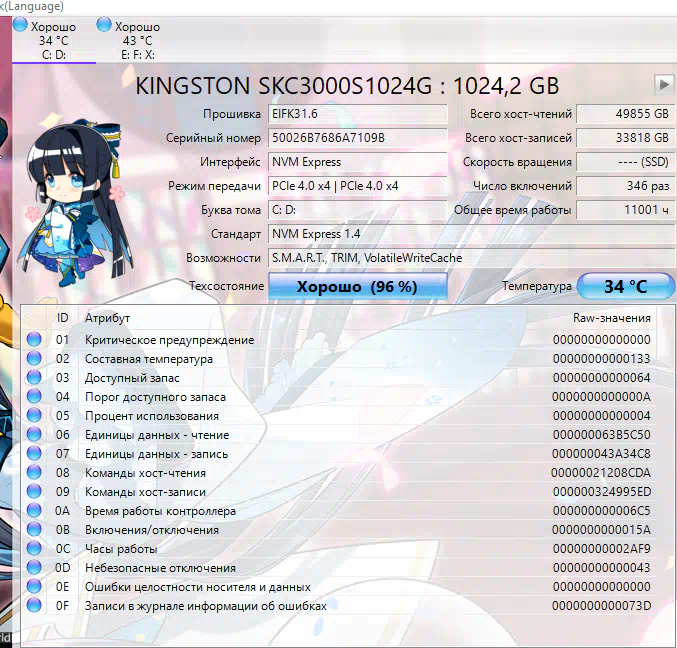Click status icon of Доступный запас row
The image size is (677, 648).
34,377
